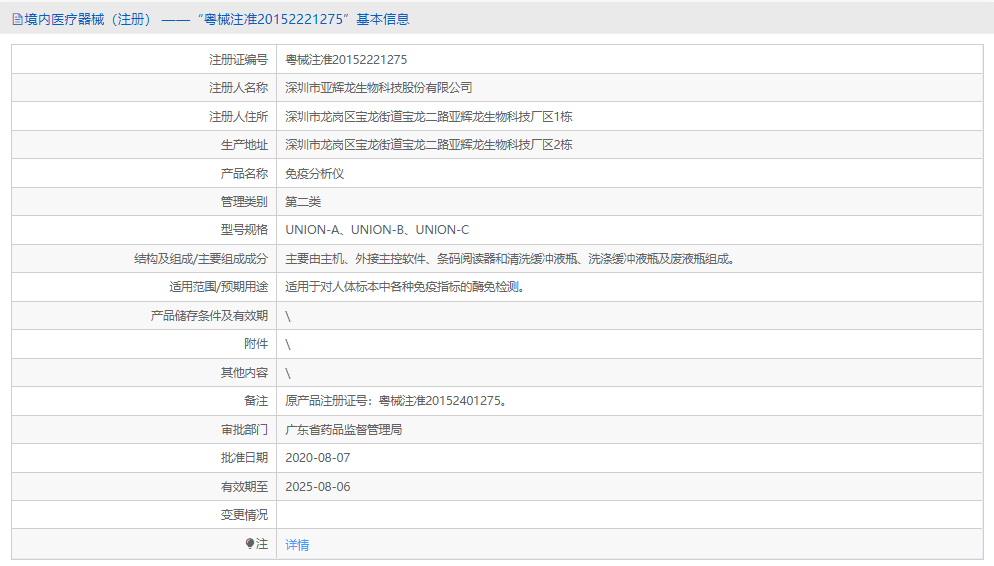Click the 其他内容 label
Screen dimensions: 994x566
pos(244,373)
